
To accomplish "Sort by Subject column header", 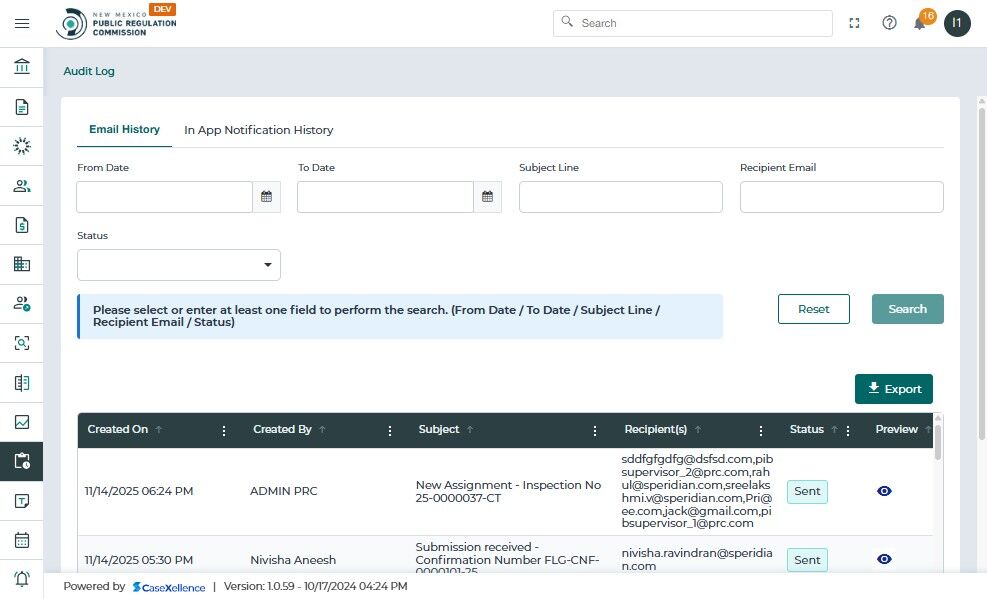I will [x=439, y=429].
